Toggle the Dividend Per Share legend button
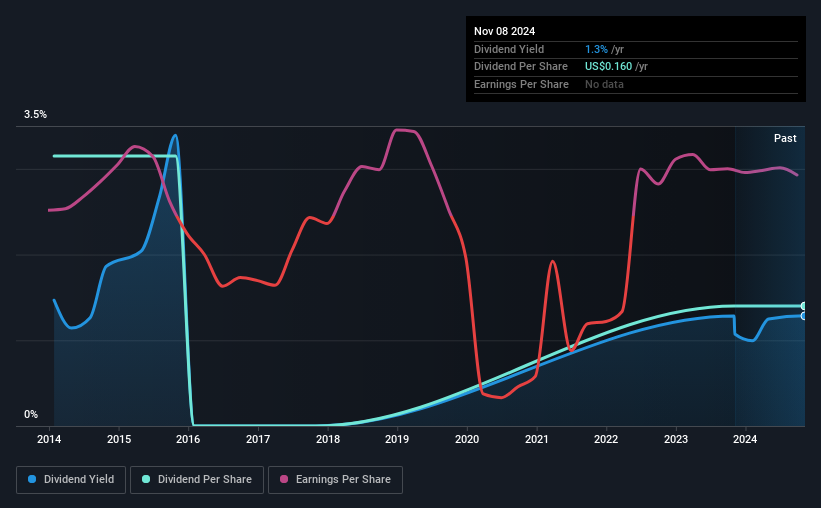Image resolution: width=821 pixels, height=508 pixels. point(197,480)
